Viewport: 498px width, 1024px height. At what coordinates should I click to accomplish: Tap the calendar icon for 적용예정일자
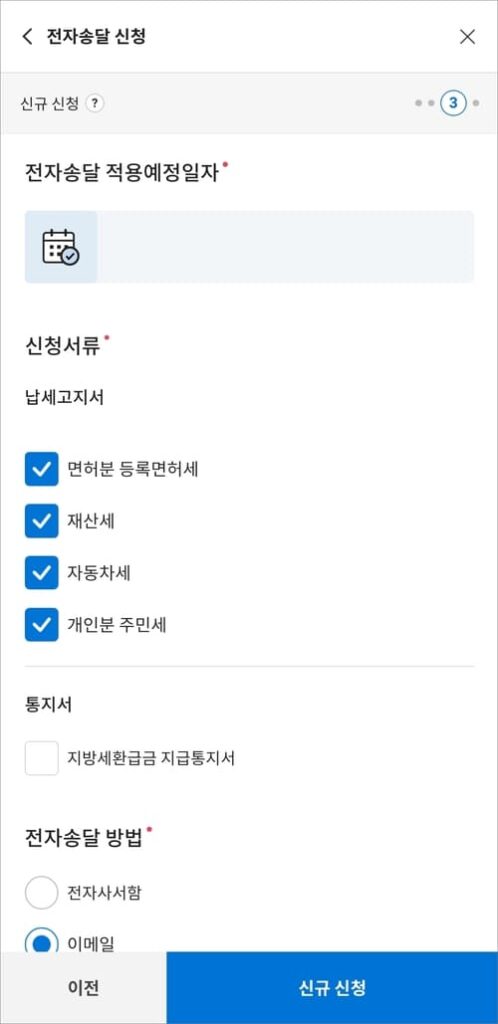[61, 247]
